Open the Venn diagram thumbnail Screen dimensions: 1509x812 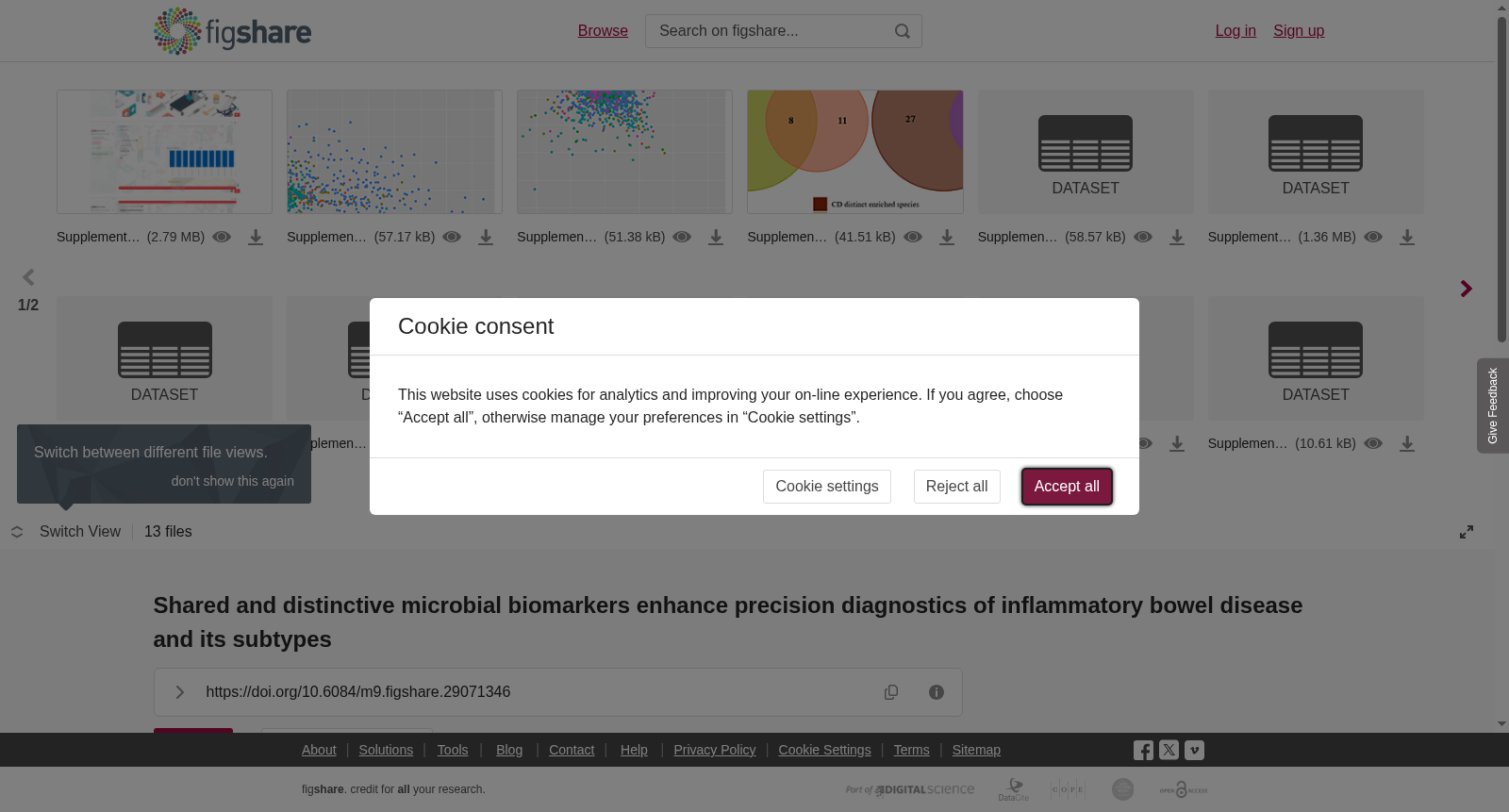(854, 152)
